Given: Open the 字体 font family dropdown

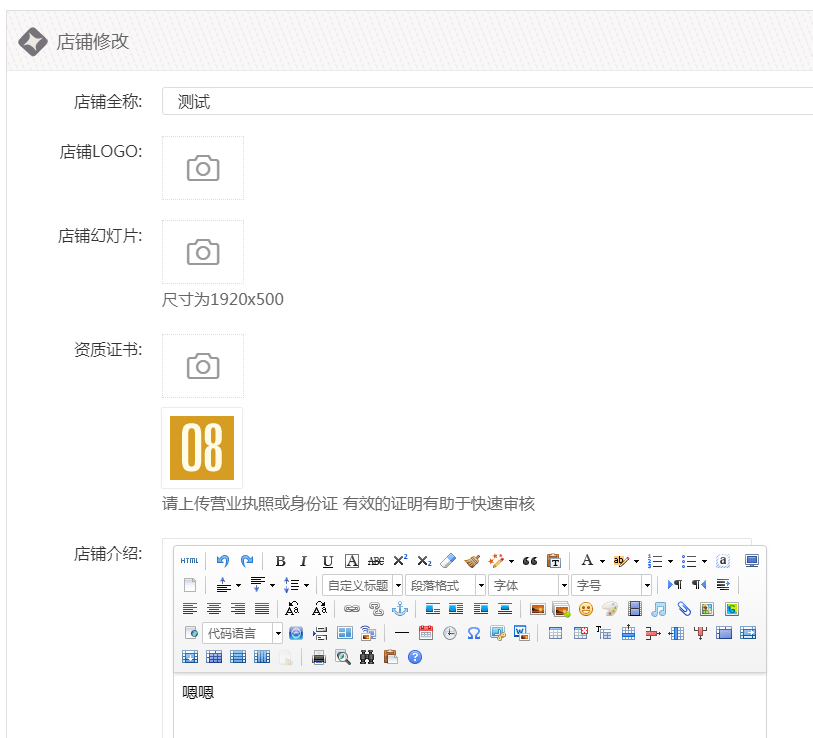Looking at the screenshot, I should pyautogui.click(x=528, y=585).
